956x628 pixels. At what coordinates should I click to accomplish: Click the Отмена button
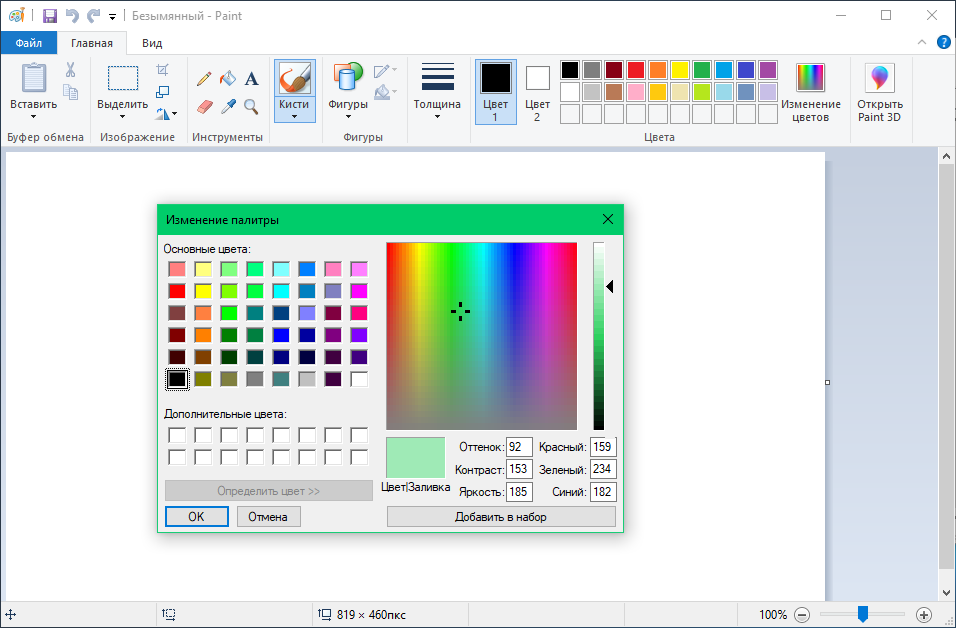[268, 516]
